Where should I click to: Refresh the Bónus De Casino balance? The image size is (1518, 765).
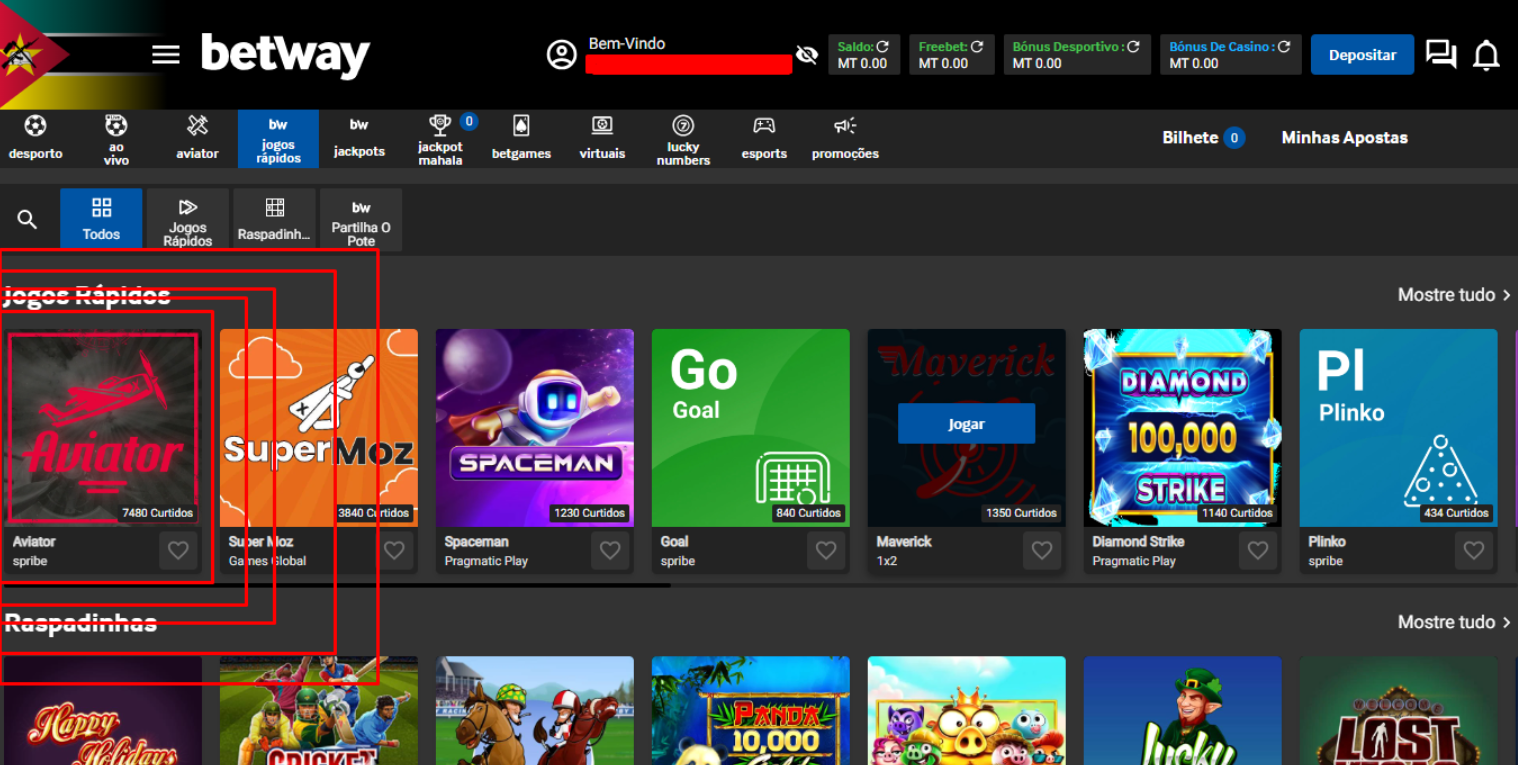coord(1284,46)
